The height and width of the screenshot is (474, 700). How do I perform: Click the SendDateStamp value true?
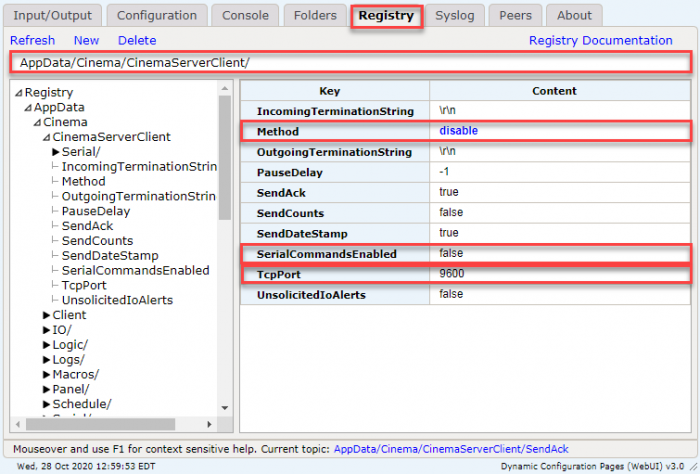449,233
